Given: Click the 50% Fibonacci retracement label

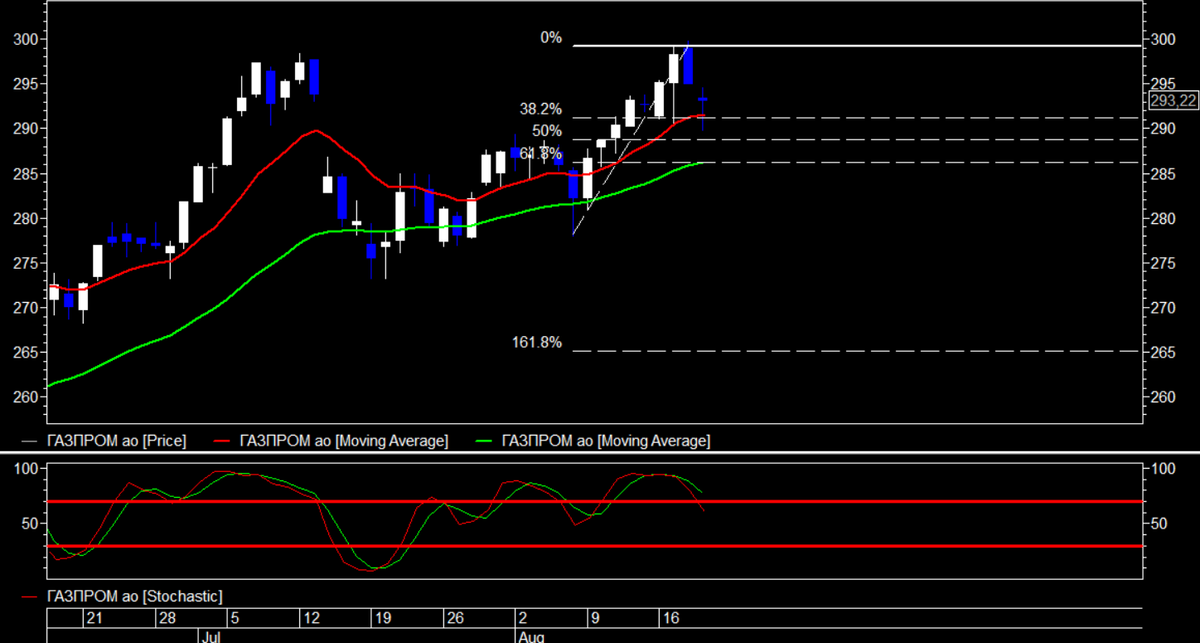Looking at the screenshot, I should coord(547,131).
